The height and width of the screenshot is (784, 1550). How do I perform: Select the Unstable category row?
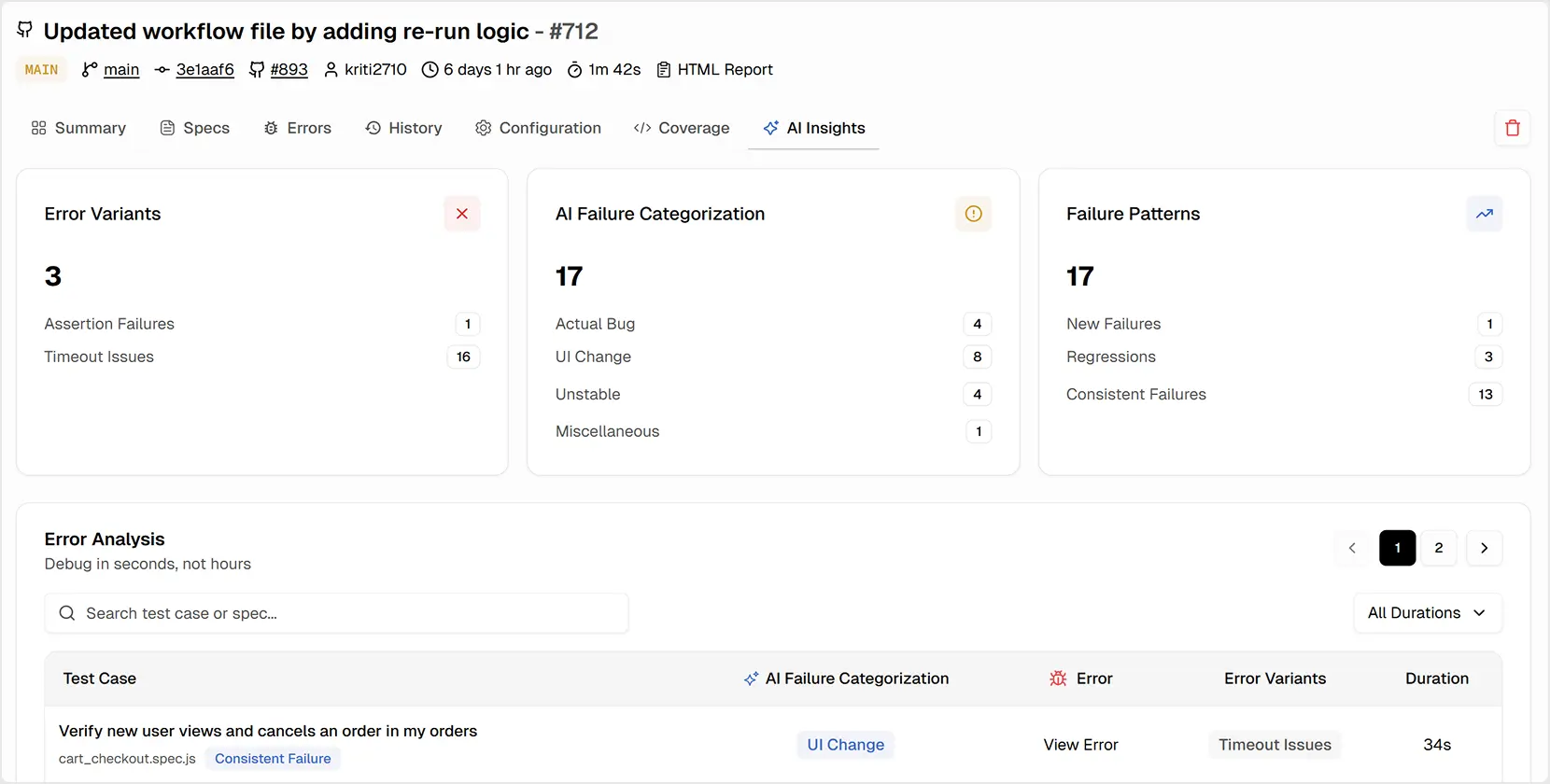tap(773, 394)
